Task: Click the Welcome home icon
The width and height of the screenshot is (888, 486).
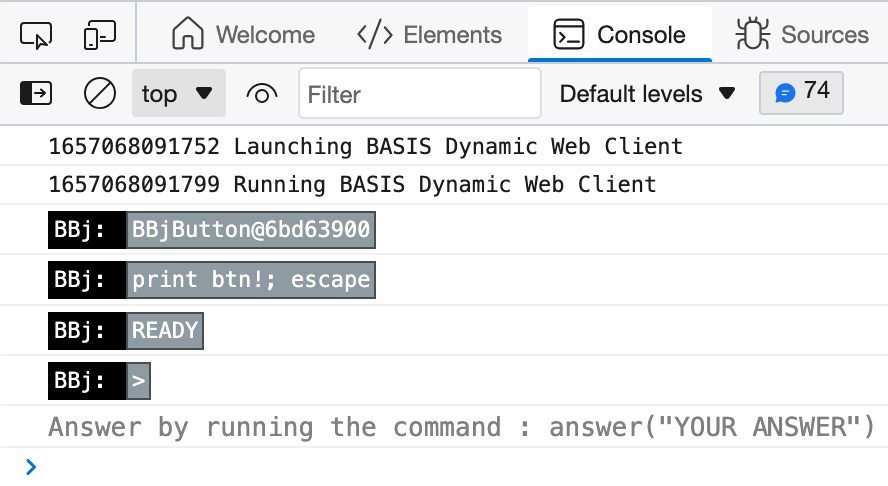Action: pyautogui.click(x=187, y=35)
